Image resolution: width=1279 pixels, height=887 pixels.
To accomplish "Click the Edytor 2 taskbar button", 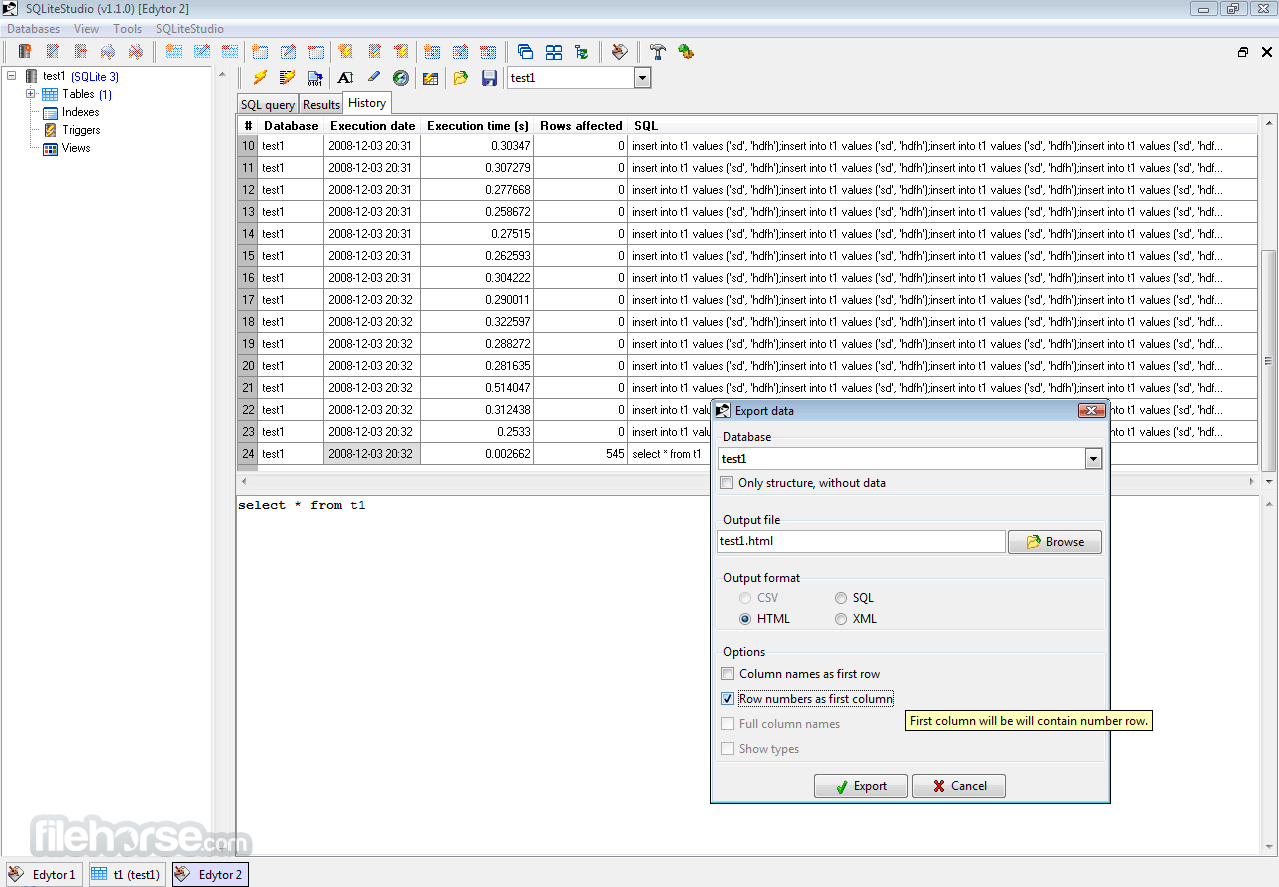I will click(x=210, y=875).
